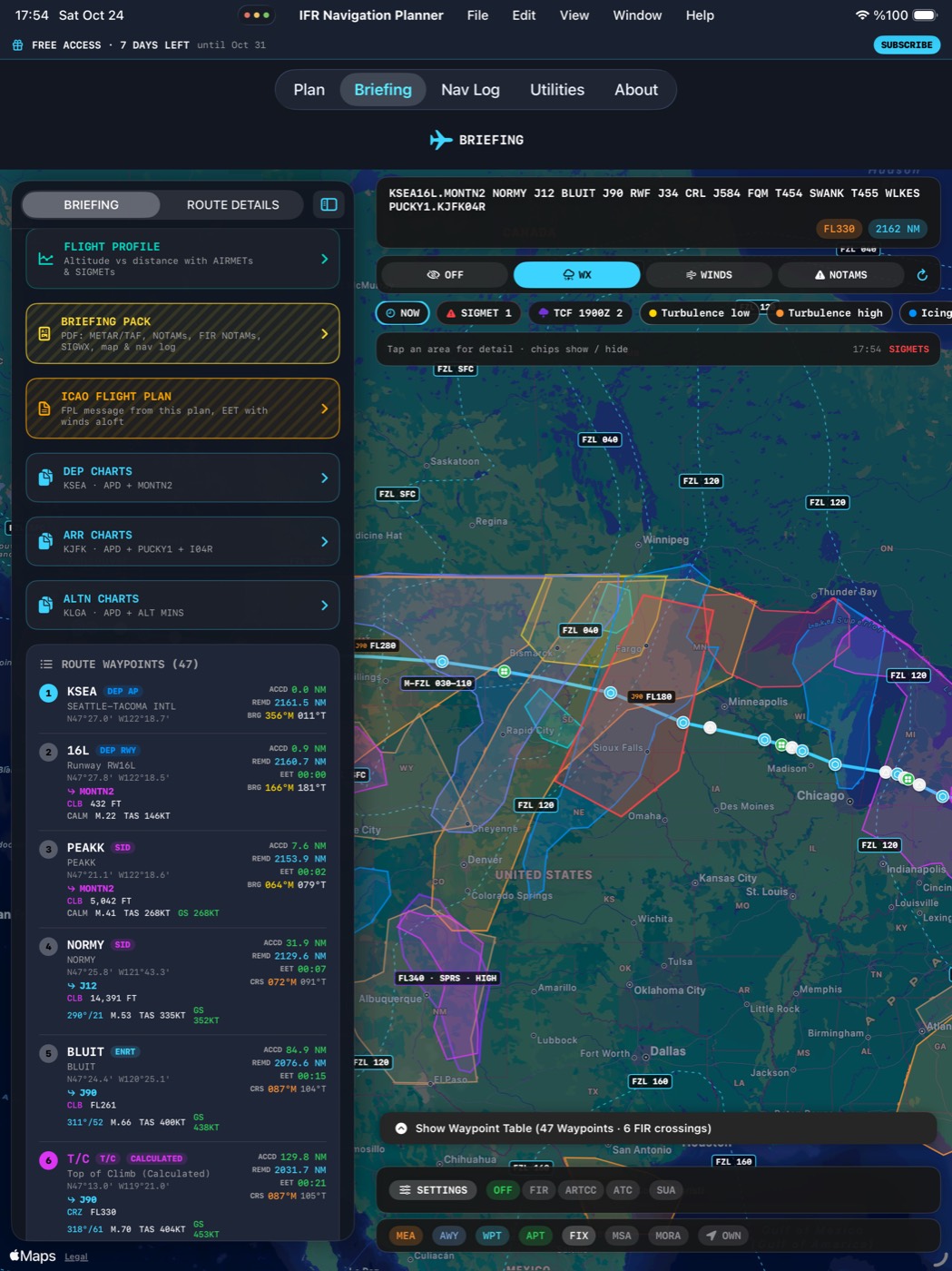Click the green waypoint marker near Bismarck

point(504,672)
